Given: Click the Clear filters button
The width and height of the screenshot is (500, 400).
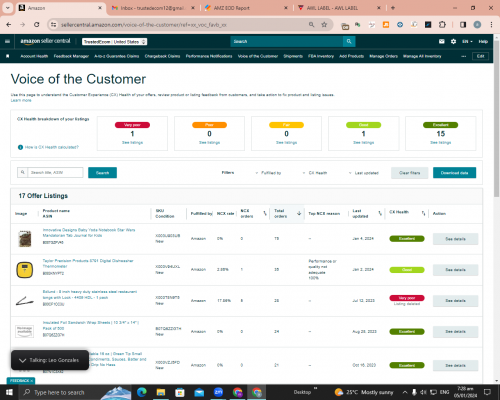Looking at the screenshot, I should (410, 173).
